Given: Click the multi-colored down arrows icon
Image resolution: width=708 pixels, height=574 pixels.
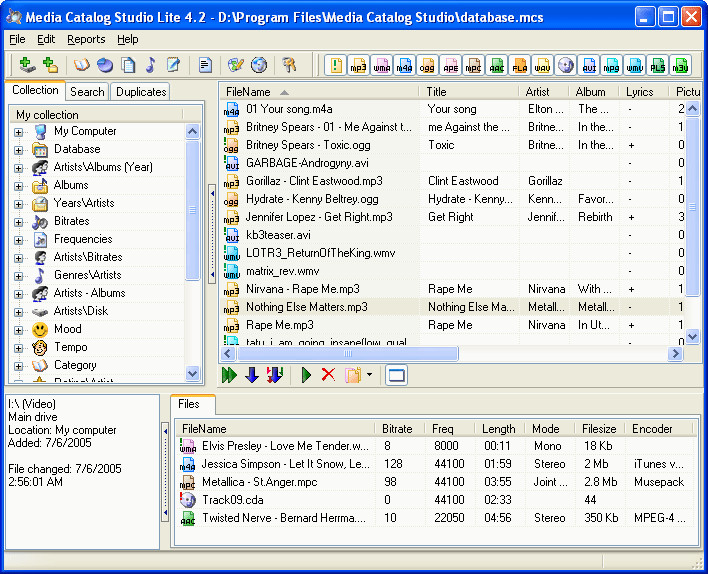Looking at the screenshot, I should click(275, 375).
